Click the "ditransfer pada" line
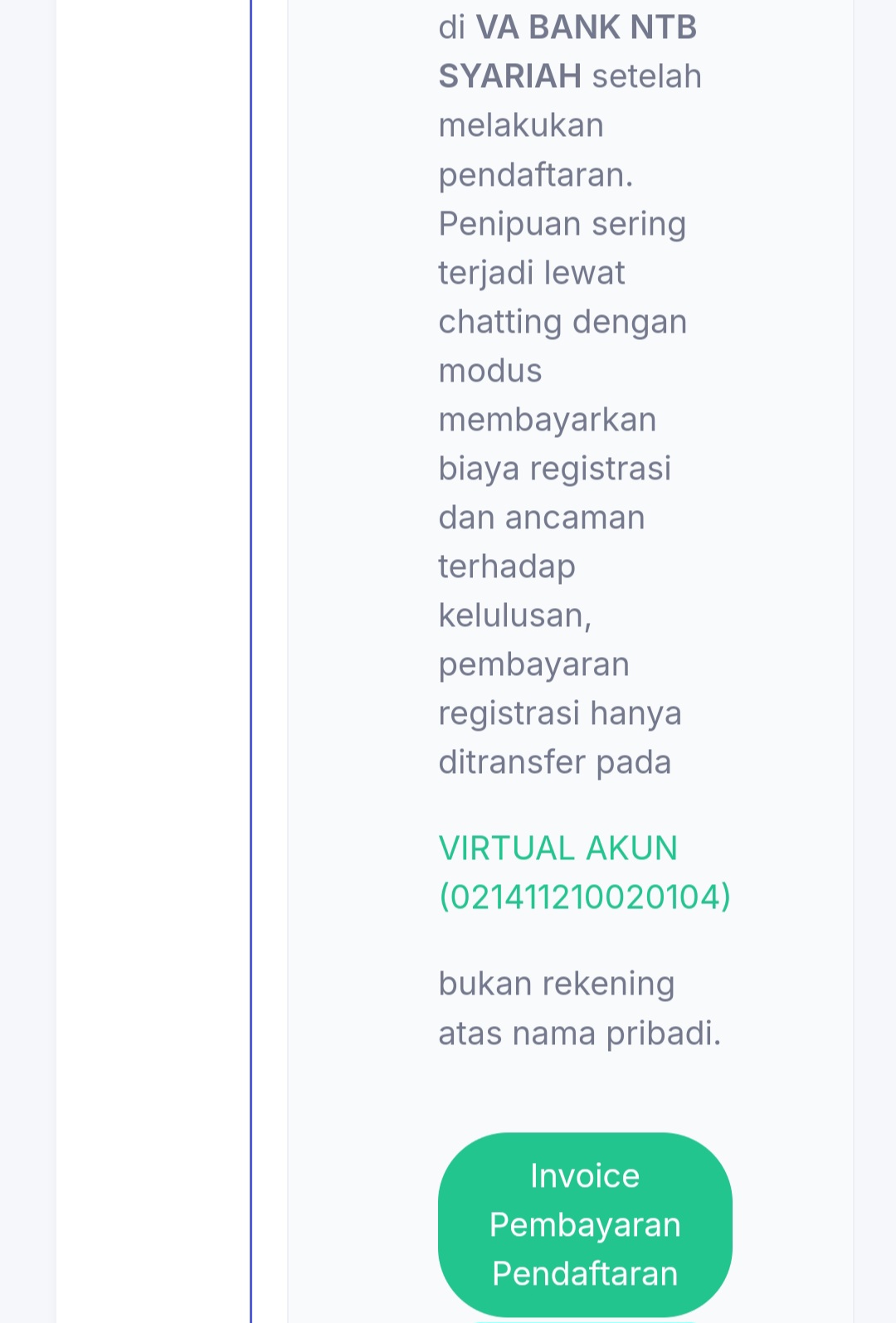This screenshot has width=896, height=1323. point(555,762)
